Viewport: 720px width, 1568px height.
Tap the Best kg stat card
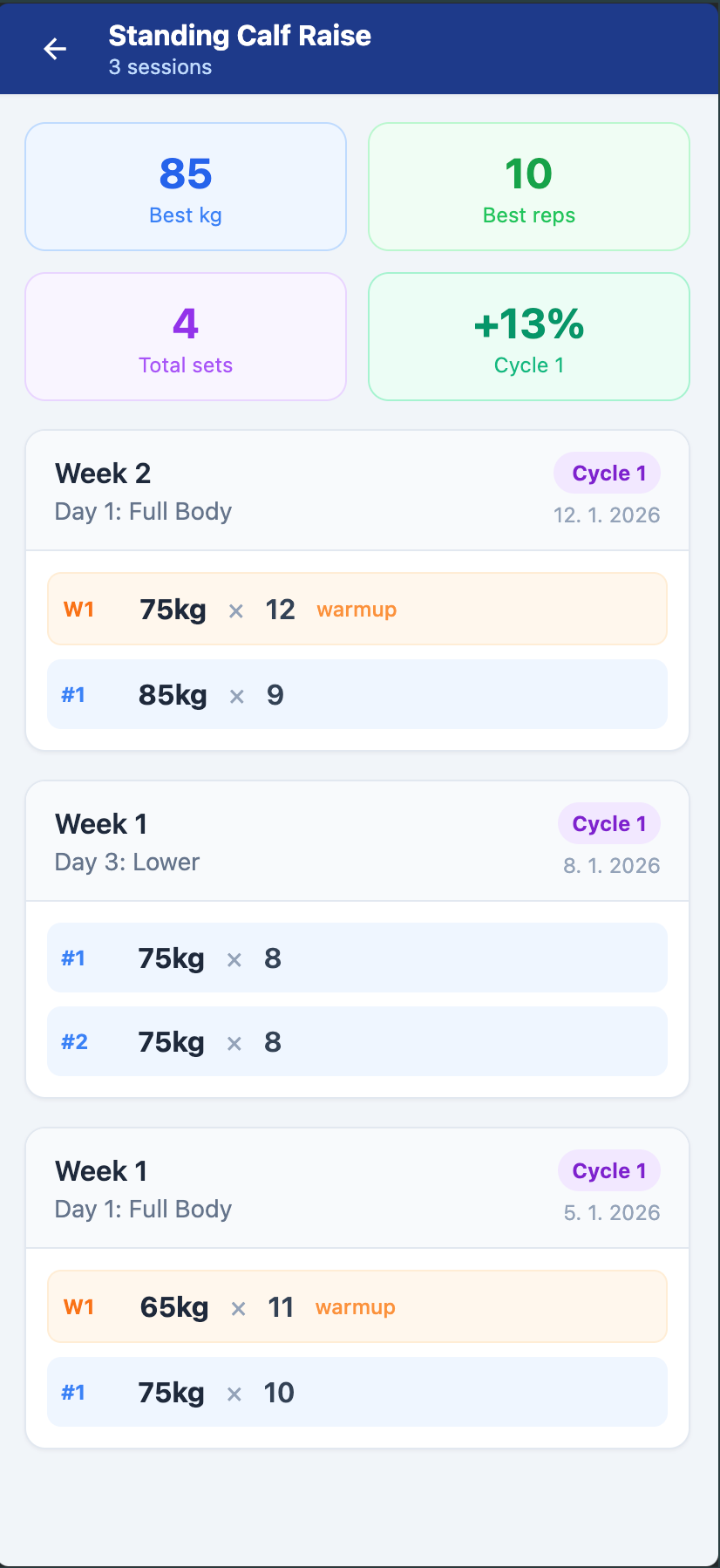point(185,187)
